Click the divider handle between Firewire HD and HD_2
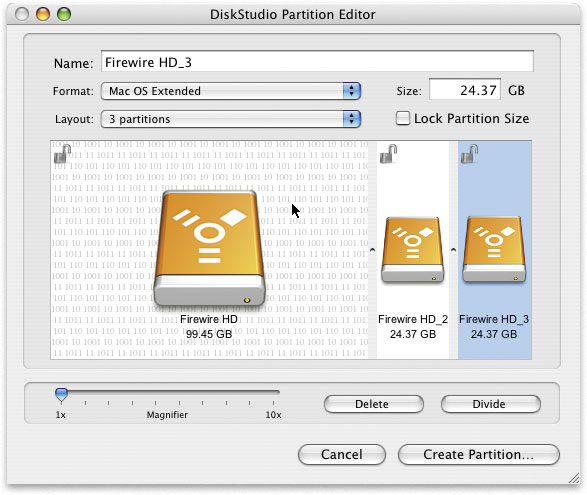This screenshot has width=587, height=495. pos(372,250)
